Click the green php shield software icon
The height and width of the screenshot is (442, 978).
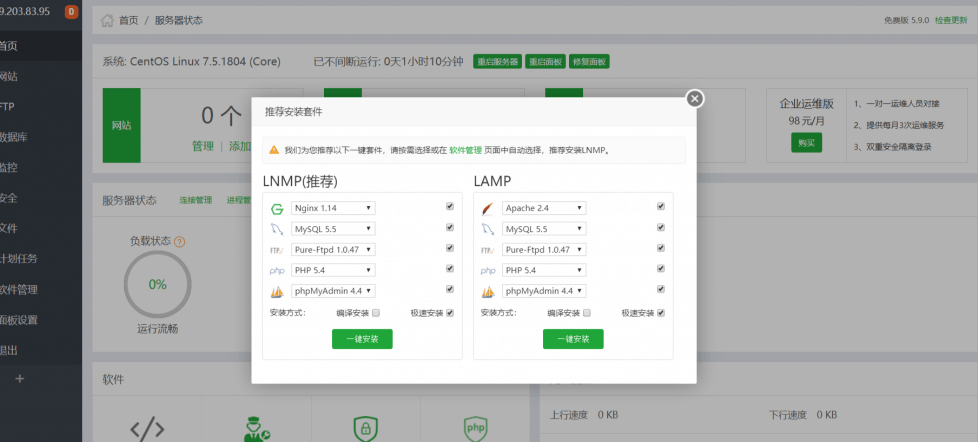pos(475,429)
